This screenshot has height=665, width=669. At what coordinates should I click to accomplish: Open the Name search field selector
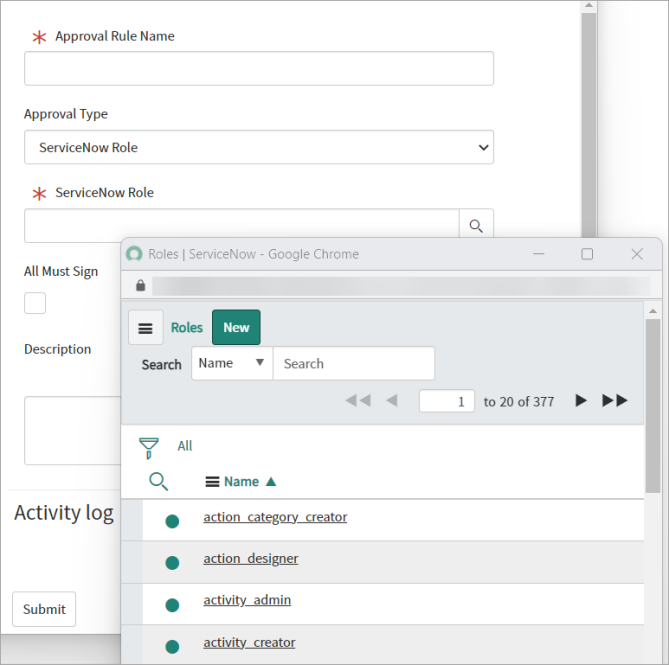(x=232, y=363)
